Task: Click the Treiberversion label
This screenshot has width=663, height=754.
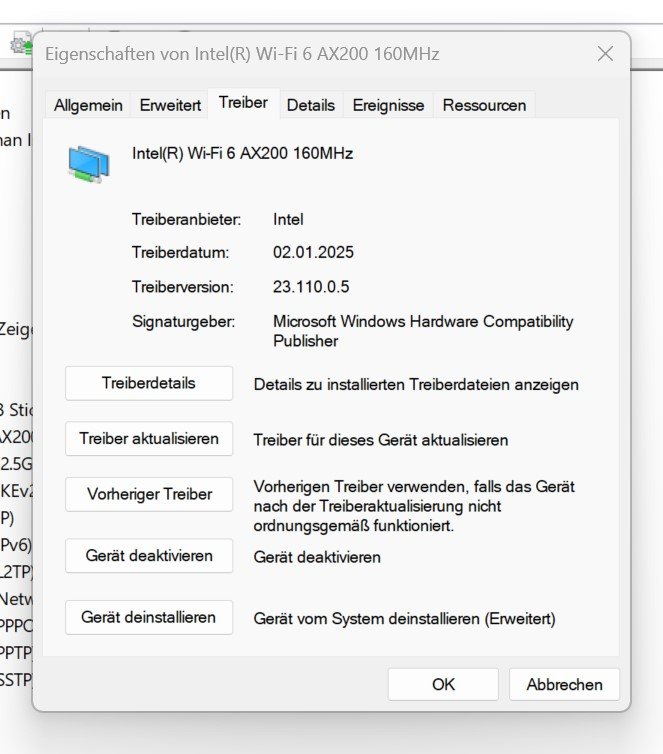Action: click(183, 287)
